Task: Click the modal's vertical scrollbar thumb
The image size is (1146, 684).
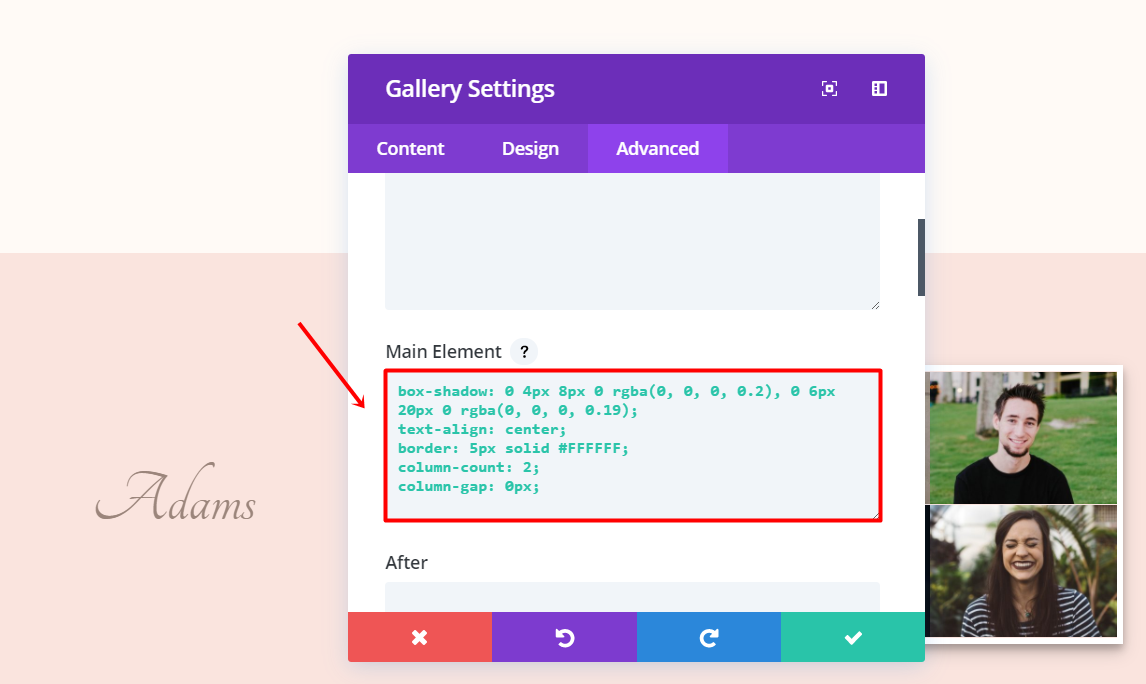Action: [x=921, y=257]
